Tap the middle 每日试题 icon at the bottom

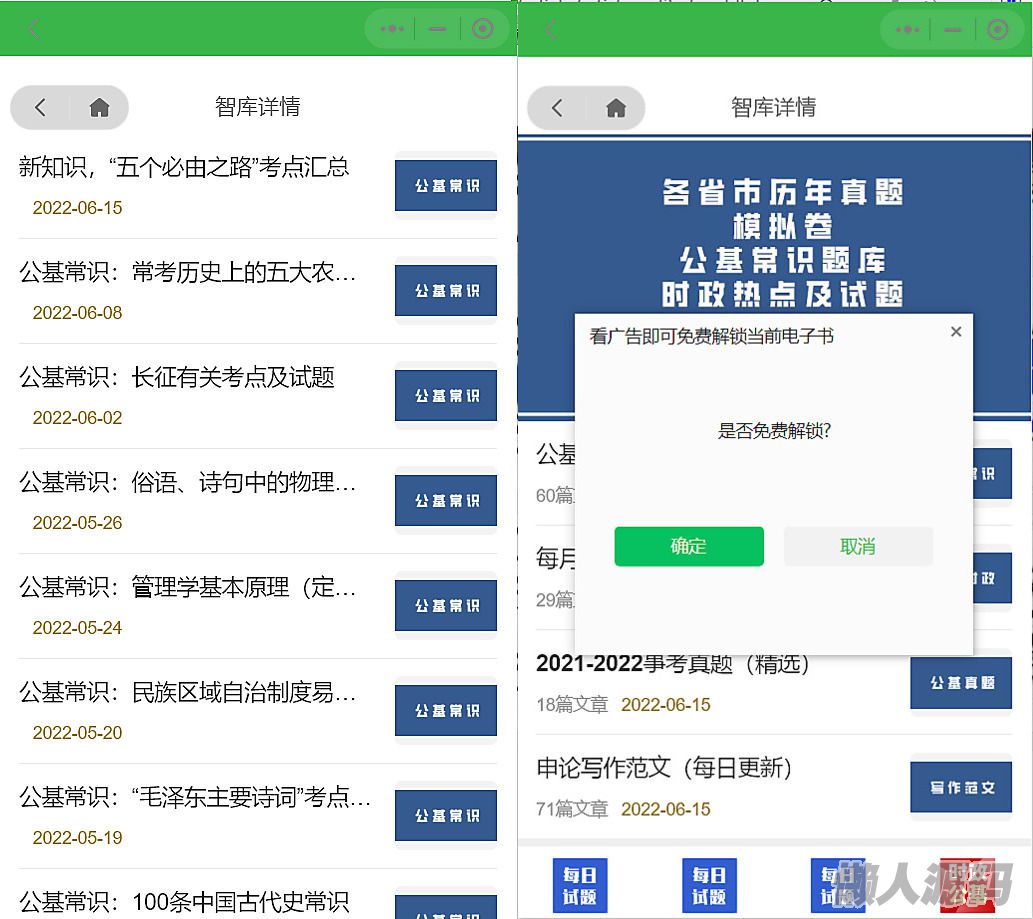(x=709, y=885)
